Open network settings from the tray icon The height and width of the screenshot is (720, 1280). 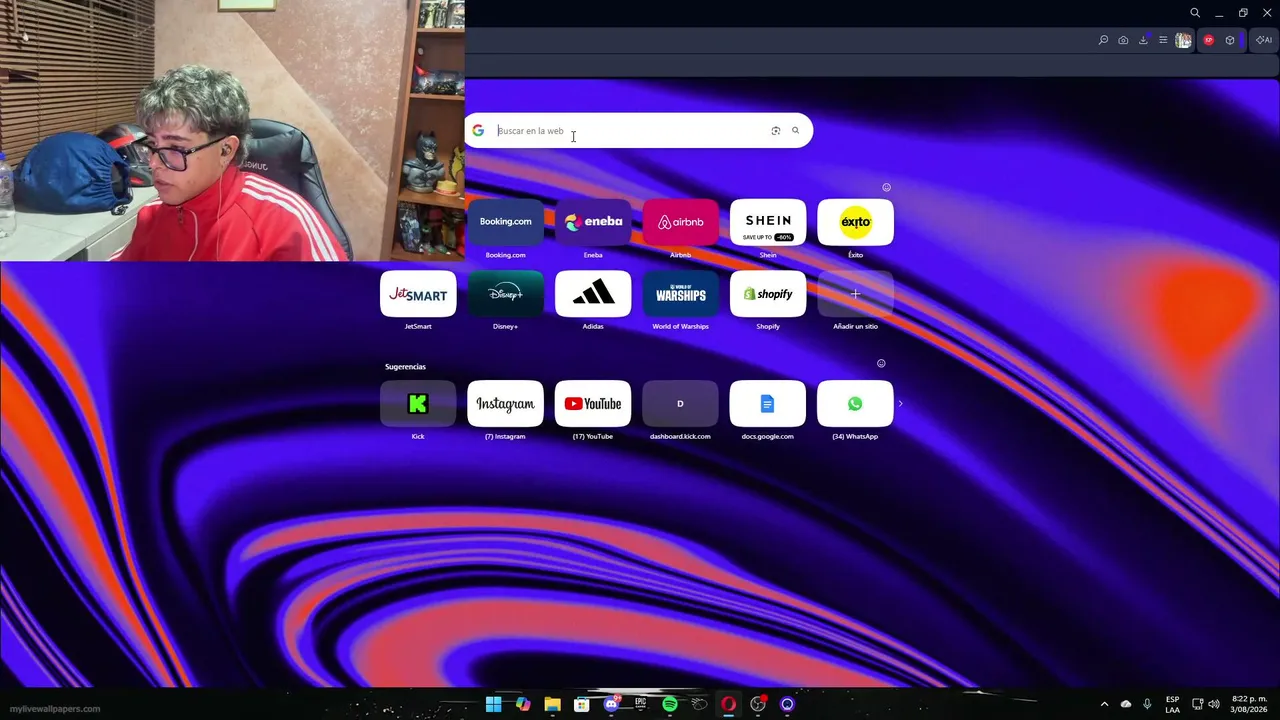(1197, 704)
